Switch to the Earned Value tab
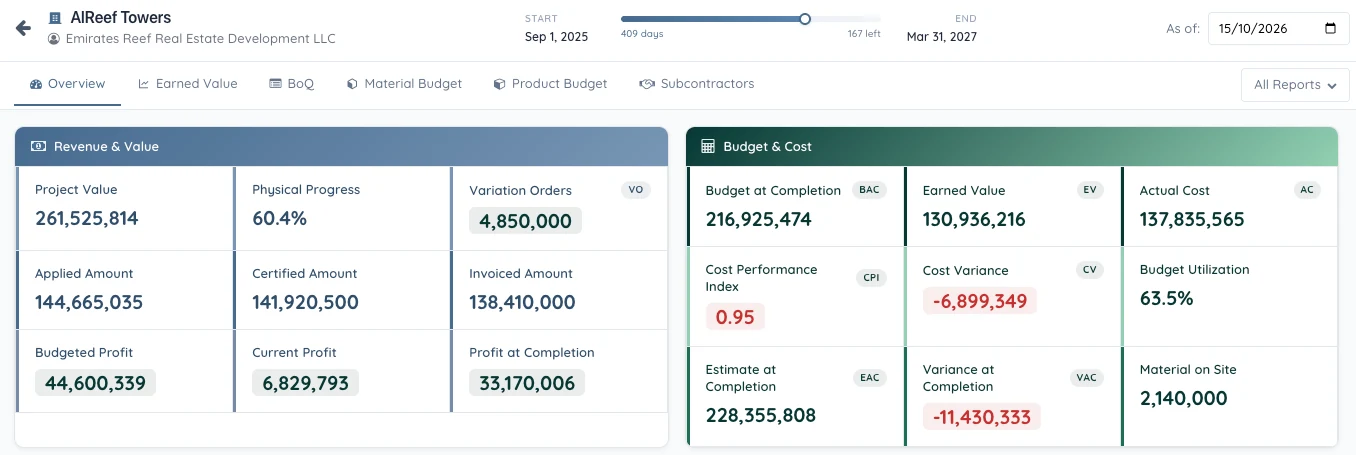 [188, 84]
